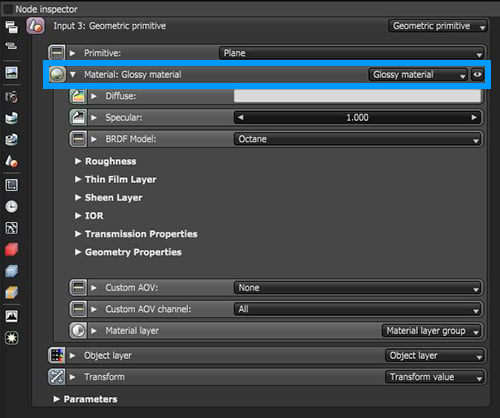500x418 pixels.
Task: Open the Custom AOV None dropdown
Action: (x=358, y=288)
